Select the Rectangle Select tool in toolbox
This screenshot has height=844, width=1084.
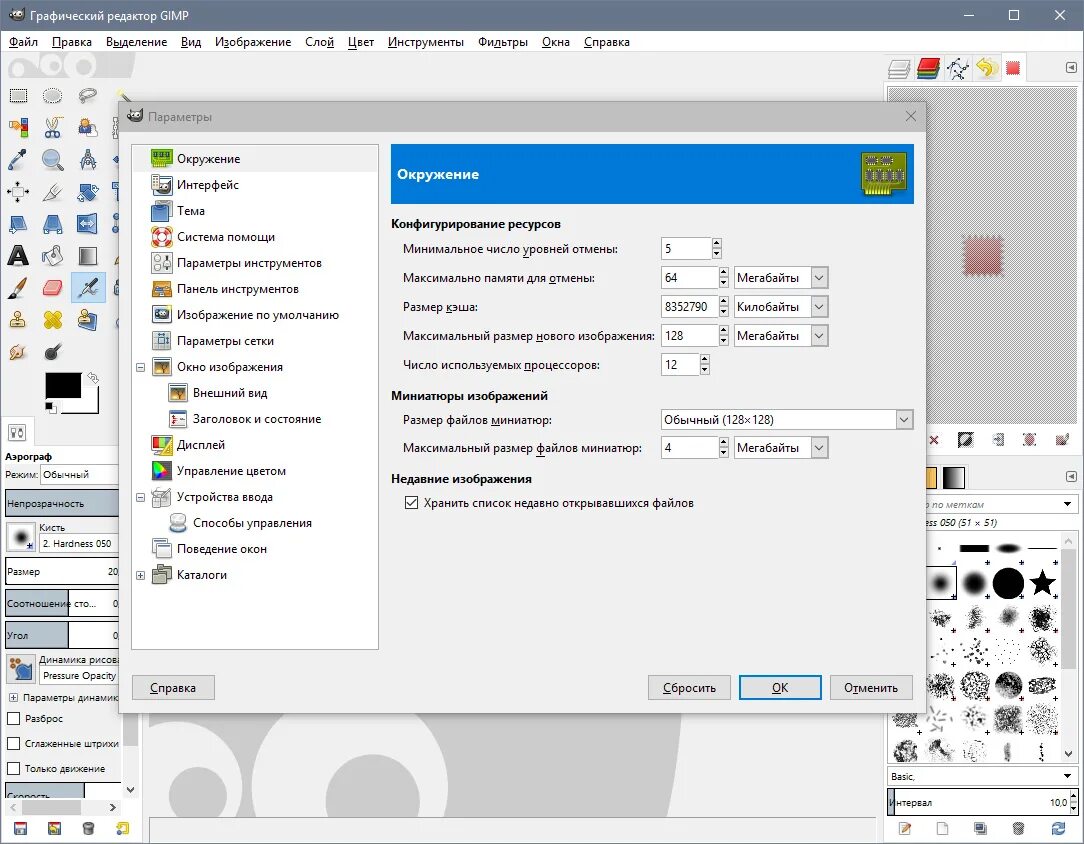click(x=18, y=95)
